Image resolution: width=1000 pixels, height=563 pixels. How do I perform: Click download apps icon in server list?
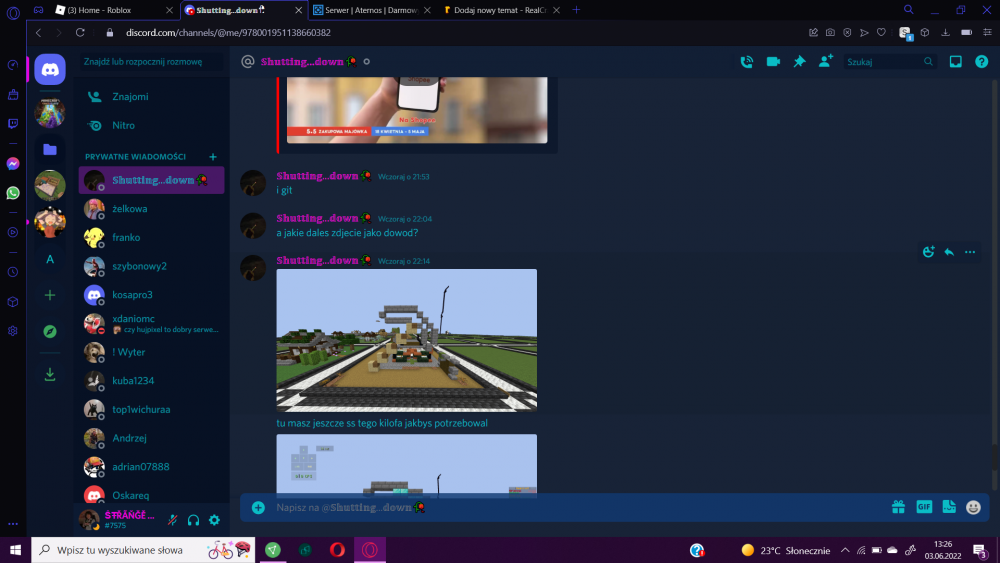pos(50,374)
